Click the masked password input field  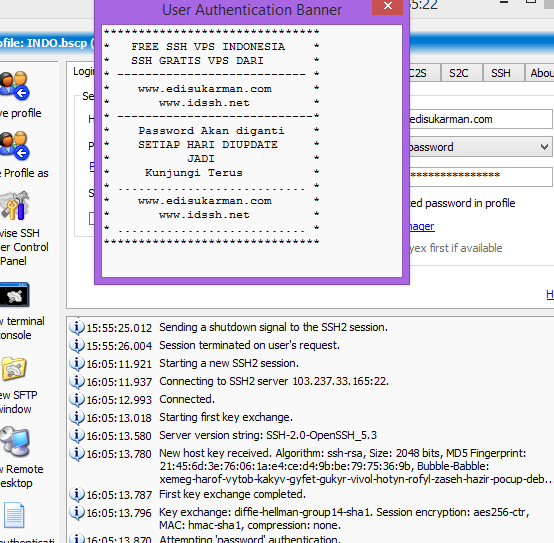point(481,176)
